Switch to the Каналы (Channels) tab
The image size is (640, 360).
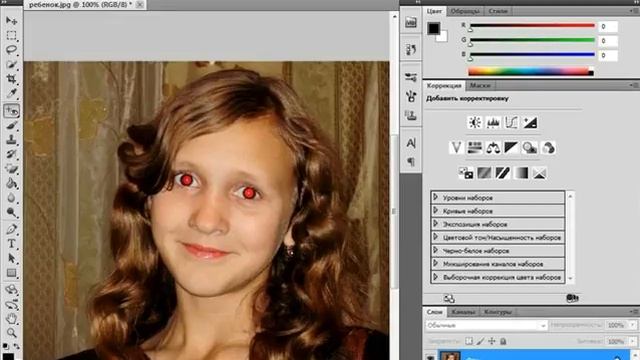coord(463,312)
